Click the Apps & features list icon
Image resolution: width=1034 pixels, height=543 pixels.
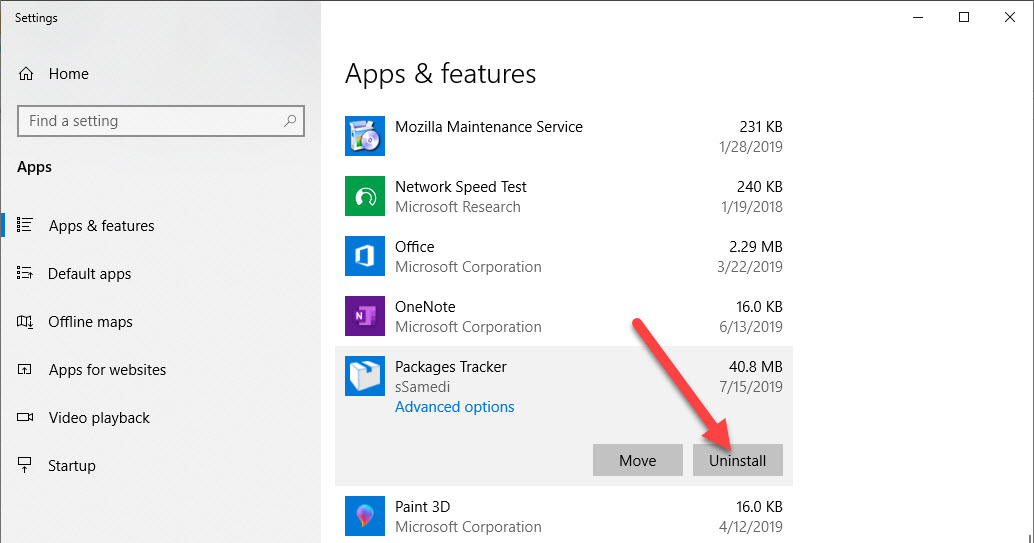[x=24, y=225]
